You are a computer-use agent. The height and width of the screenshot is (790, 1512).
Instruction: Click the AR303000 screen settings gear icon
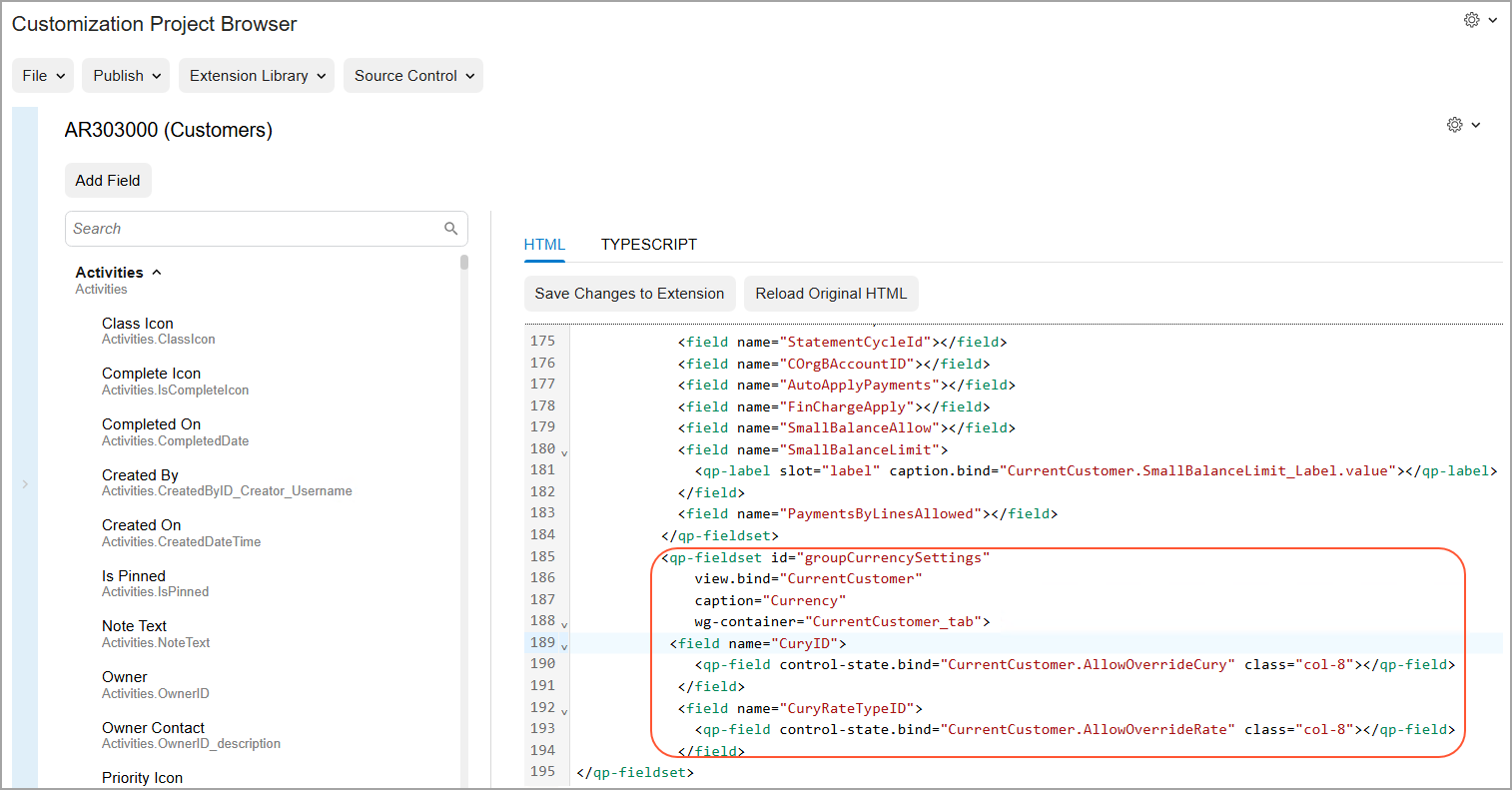click(x=1455, y=125)
